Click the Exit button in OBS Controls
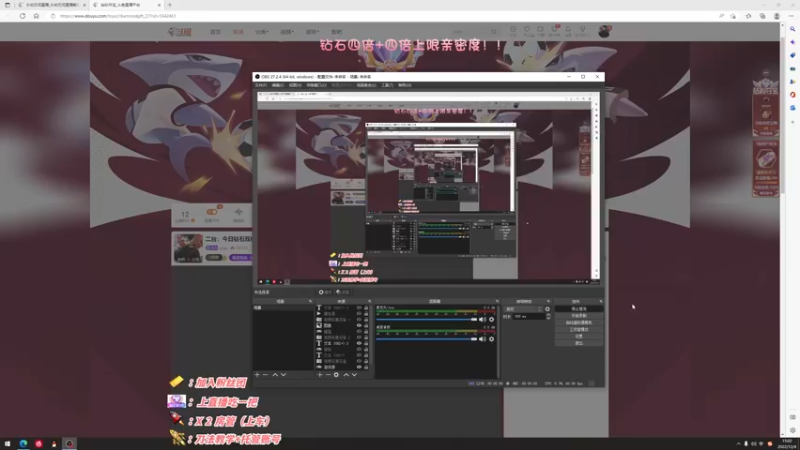The height and width of the screenshot is (450, 800). tap(579, 343)
